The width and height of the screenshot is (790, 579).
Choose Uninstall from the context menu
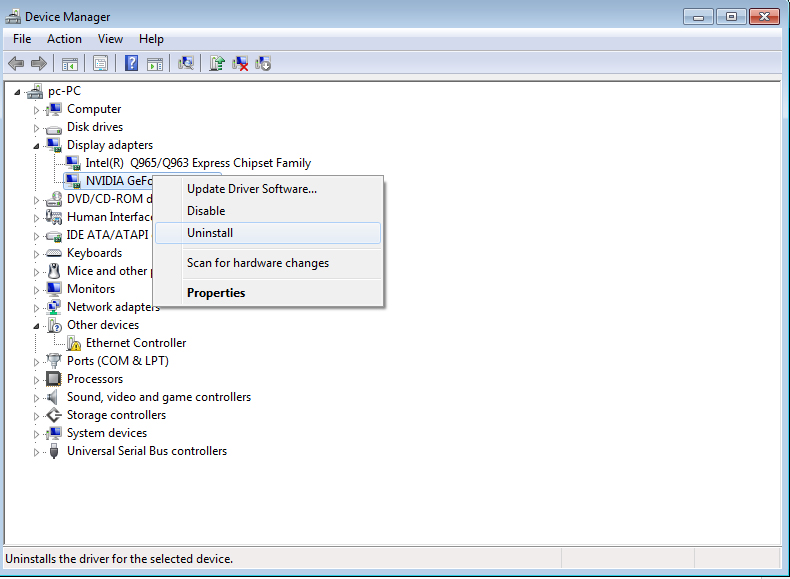(x=268, y=233)
